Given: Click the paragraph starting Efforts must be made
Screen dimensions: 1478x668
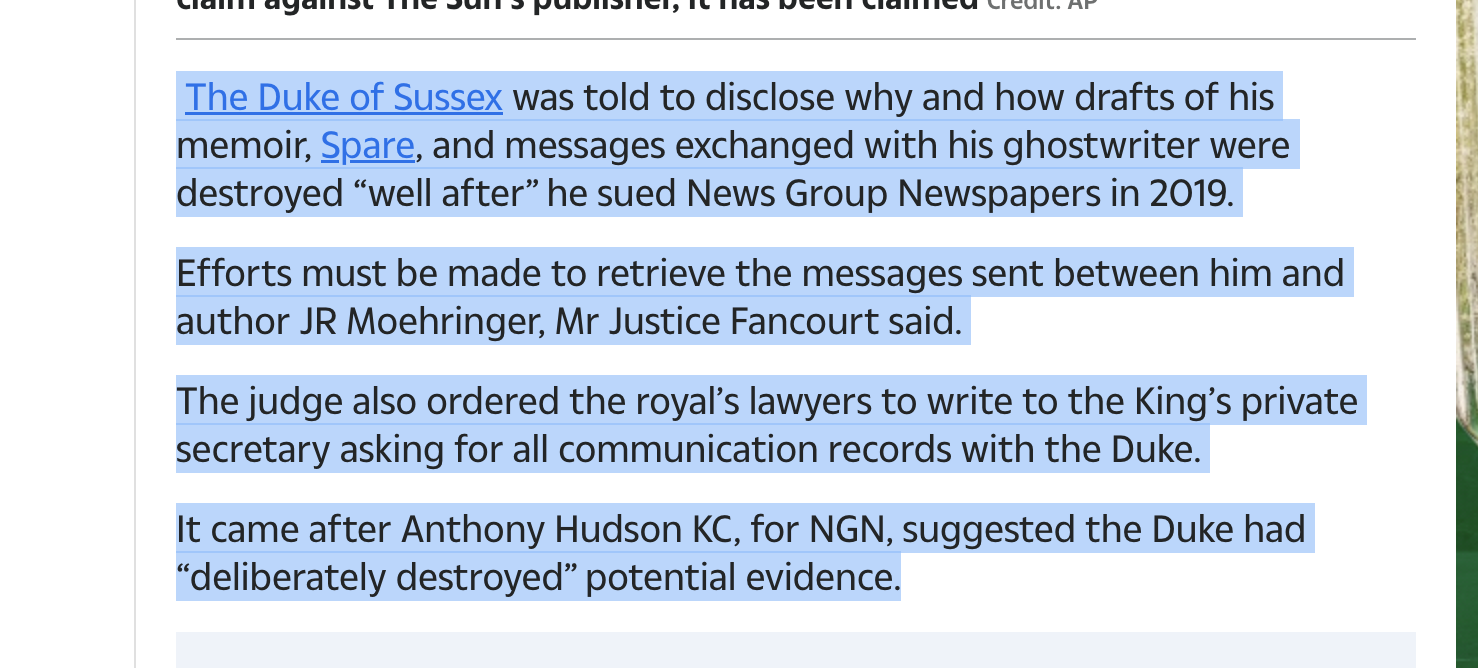Looking at the screenshot, I should tap(760, 297).
